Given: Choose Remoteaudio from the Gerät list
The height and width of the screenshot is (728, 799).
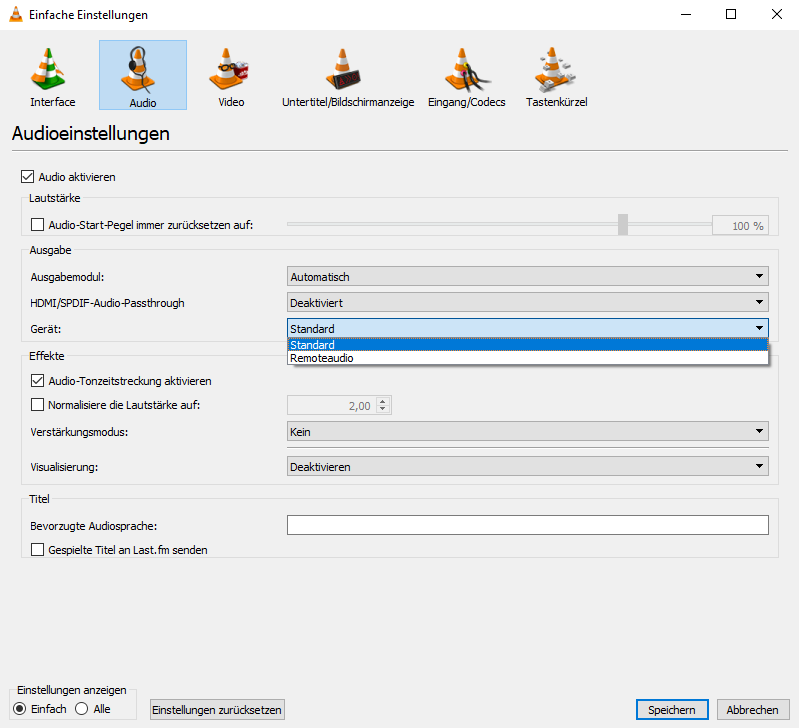Looking at the screenshot, I should pyautogui.click(x=322, y=358).
